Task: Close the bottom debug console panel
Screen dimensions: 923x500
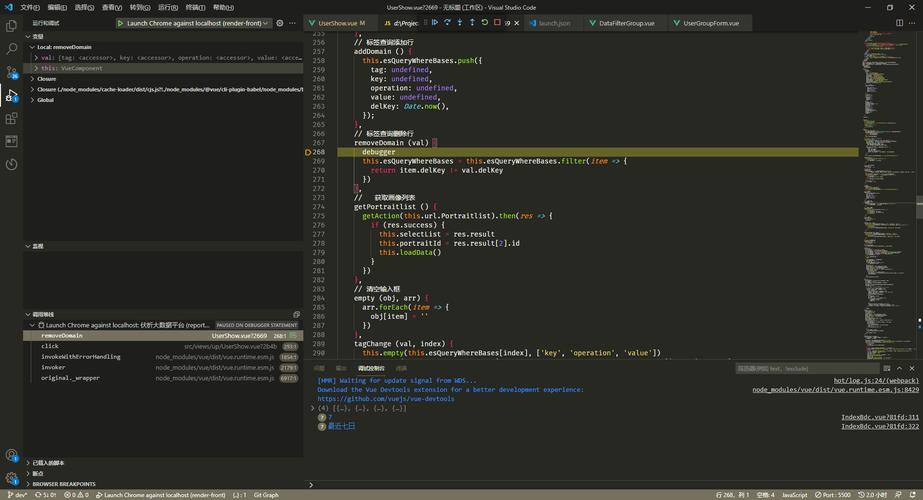Action: (x=912, y=368)
